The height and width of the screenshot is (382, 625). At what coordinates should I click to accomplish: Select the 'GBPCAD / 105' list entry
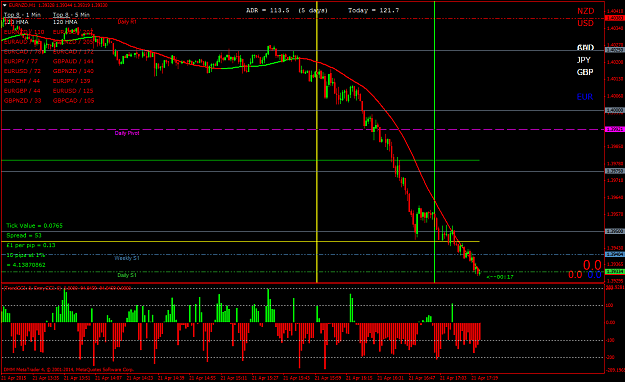pyautogui.click(x=74, y=101)
